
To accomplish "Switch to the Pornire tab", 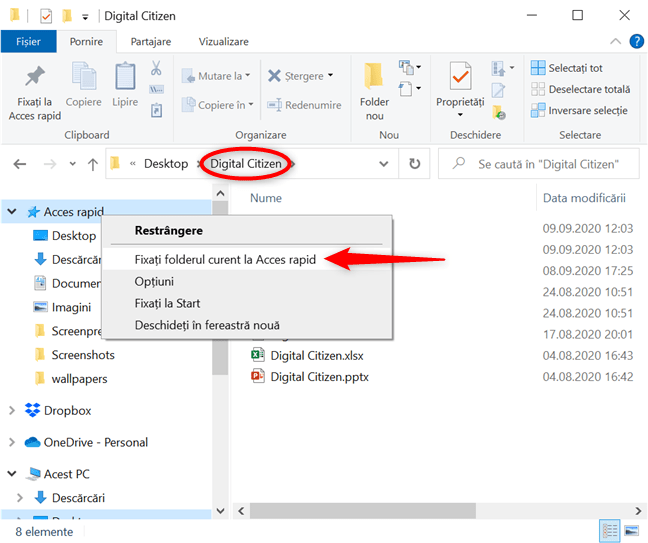I will tap(86, 41).
